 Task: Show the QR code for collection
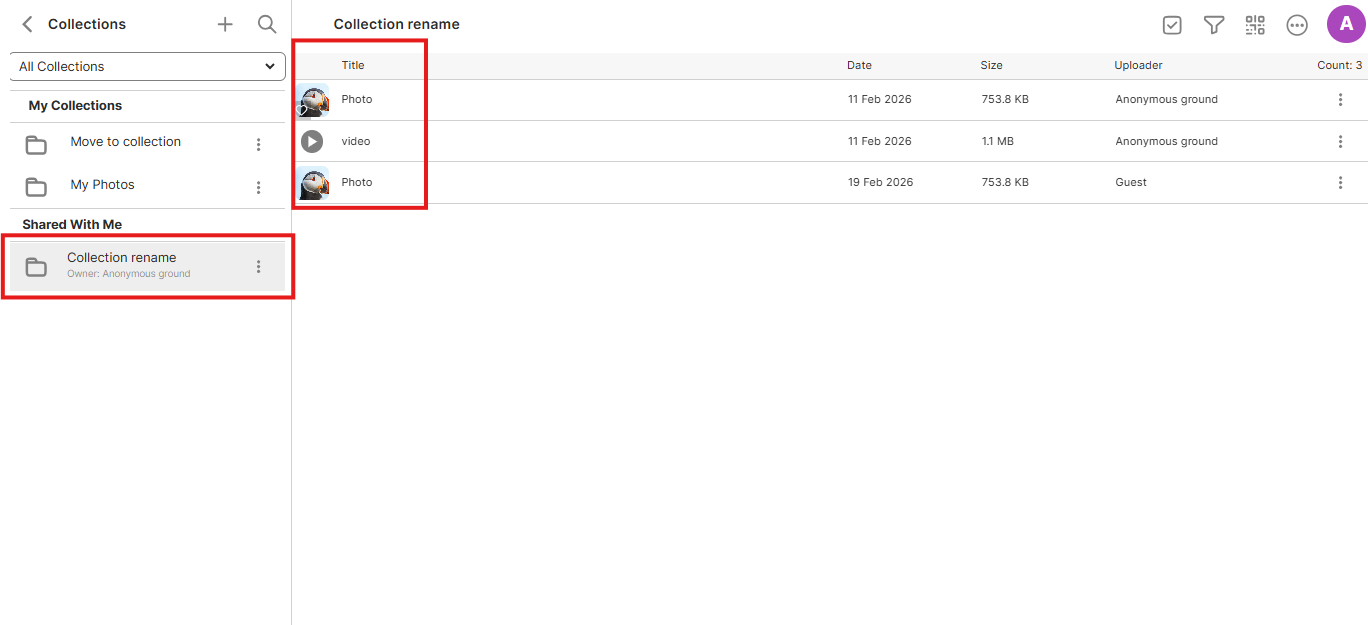coord(1255,25)
